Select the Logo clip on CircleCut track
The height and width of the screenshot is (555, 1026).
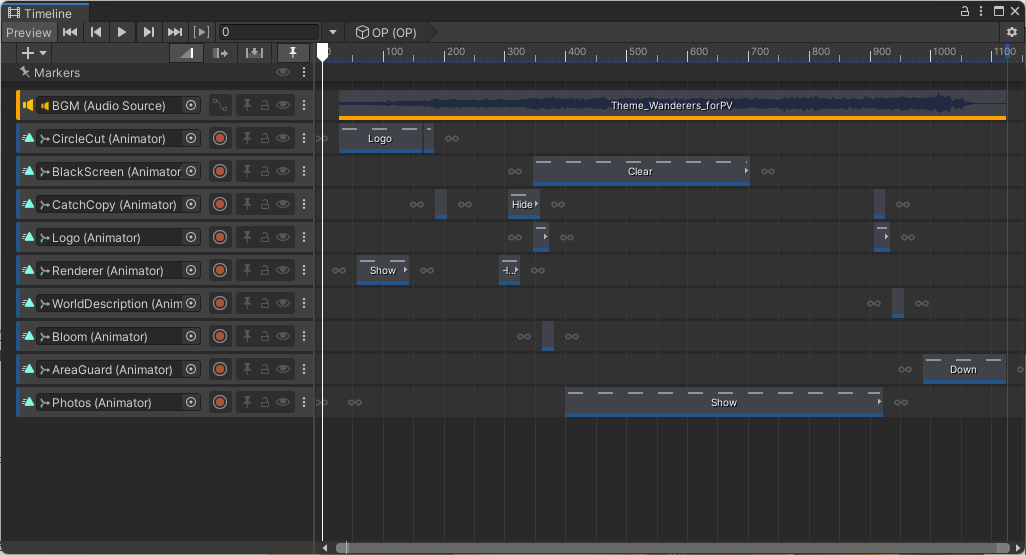[380, 138]
